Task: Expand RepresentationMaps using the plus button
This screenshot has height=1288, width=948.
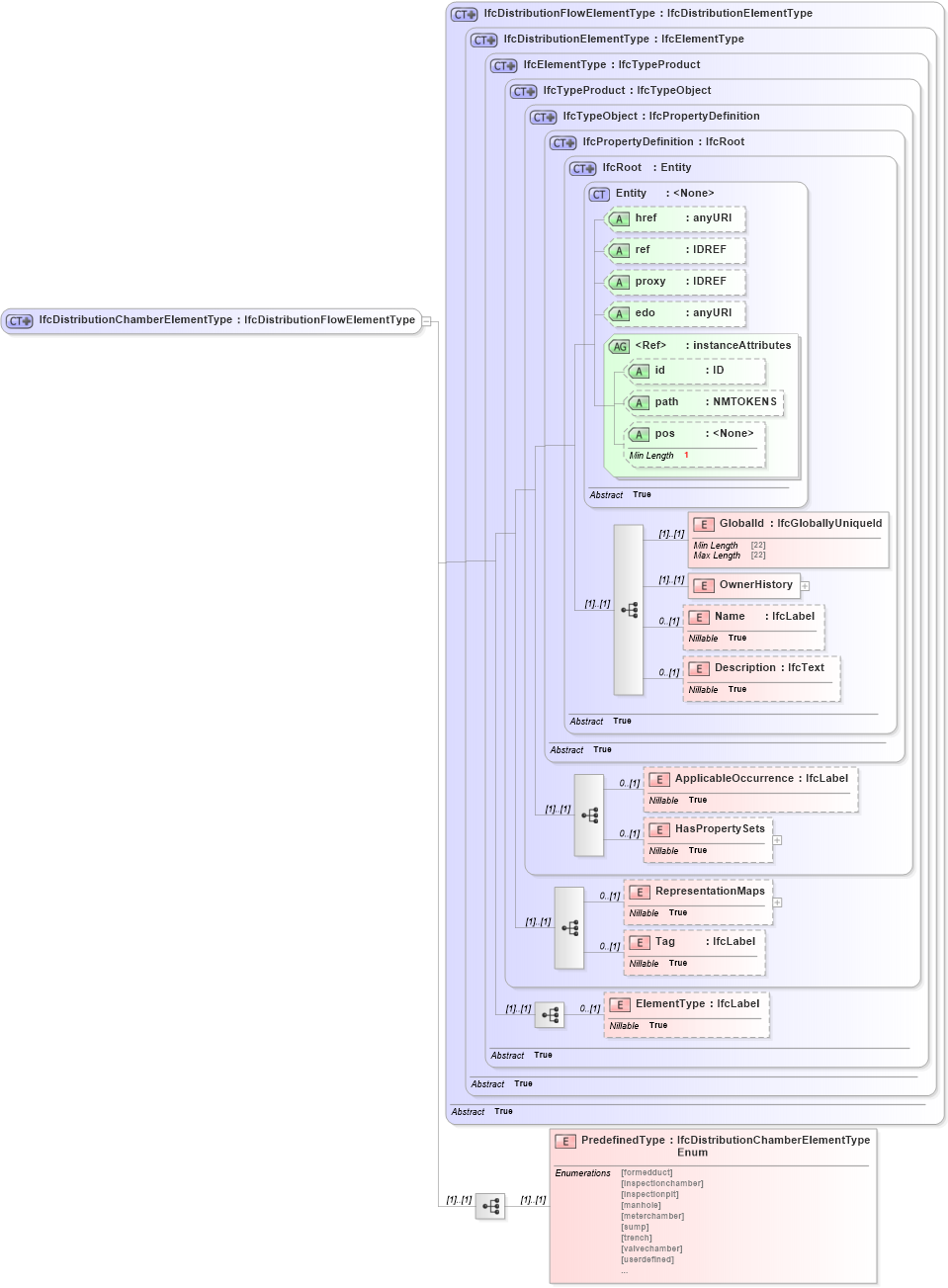Action: (778, 902)
